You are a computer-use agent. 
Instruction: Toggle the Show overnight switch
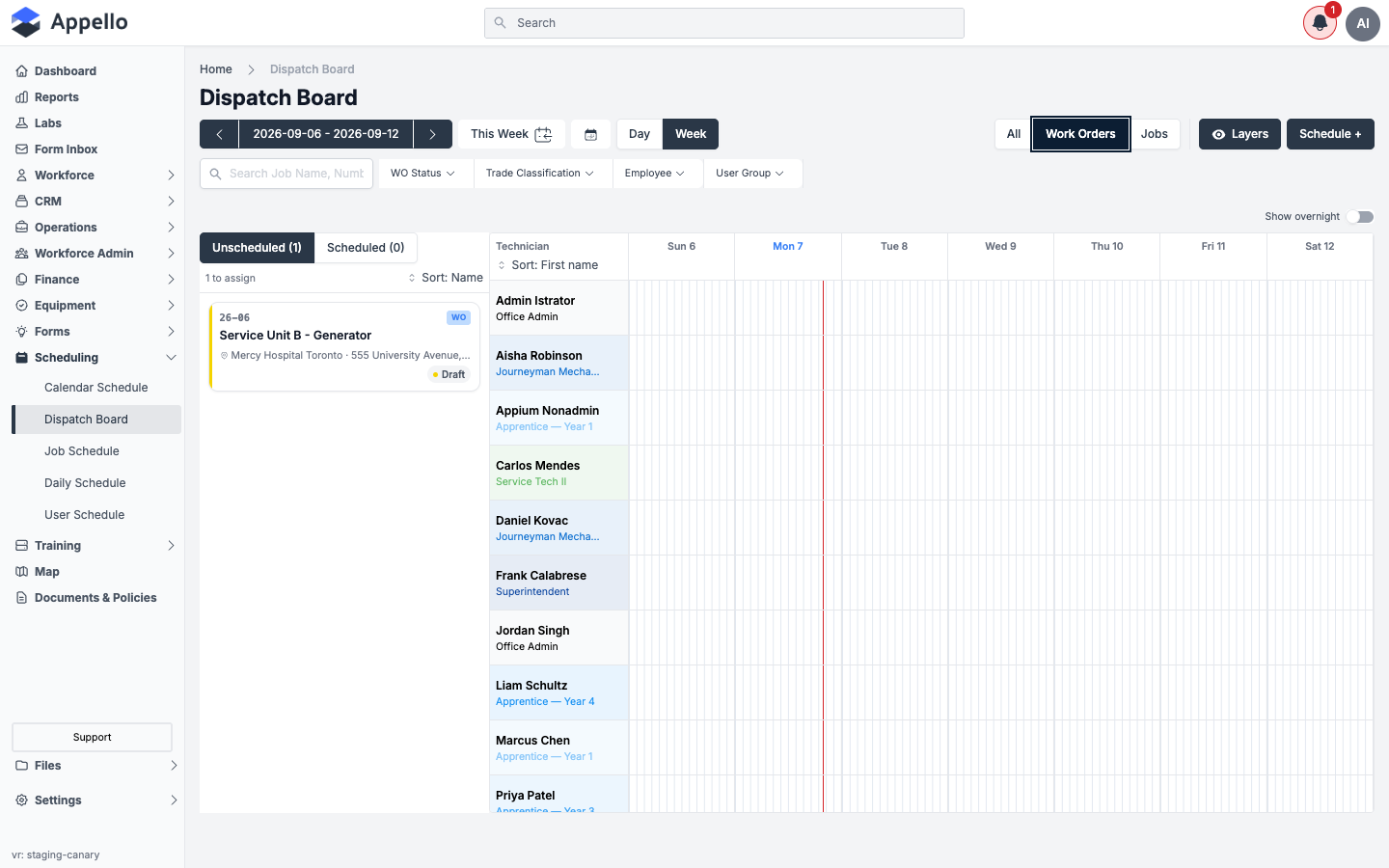coord(1360,217)
